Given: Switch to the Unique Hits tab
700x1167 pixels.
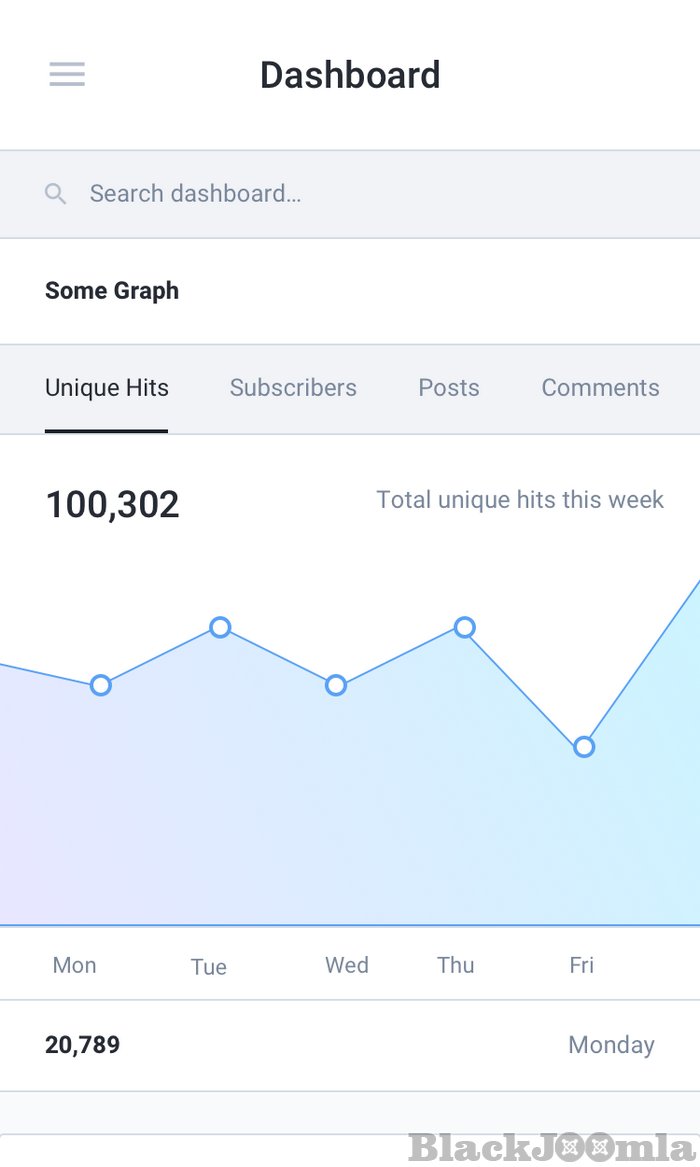Looking at the screenshot, I should (x=107, y=388).
